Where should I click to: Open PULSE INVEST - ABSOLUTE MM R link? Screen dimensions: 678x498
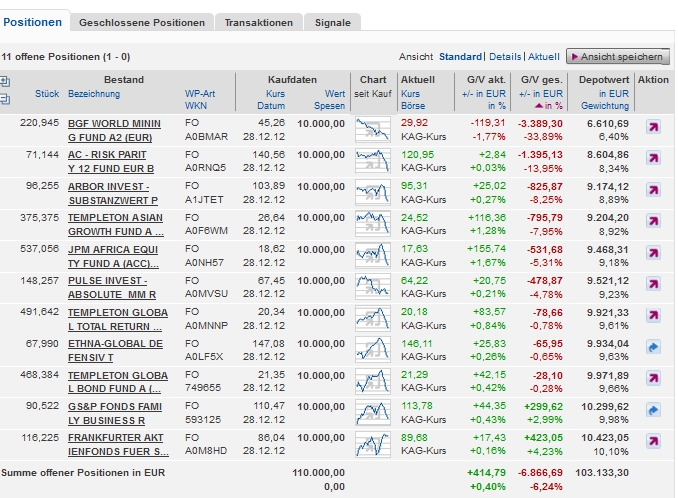pyautogui.click(x=112, y=287)
